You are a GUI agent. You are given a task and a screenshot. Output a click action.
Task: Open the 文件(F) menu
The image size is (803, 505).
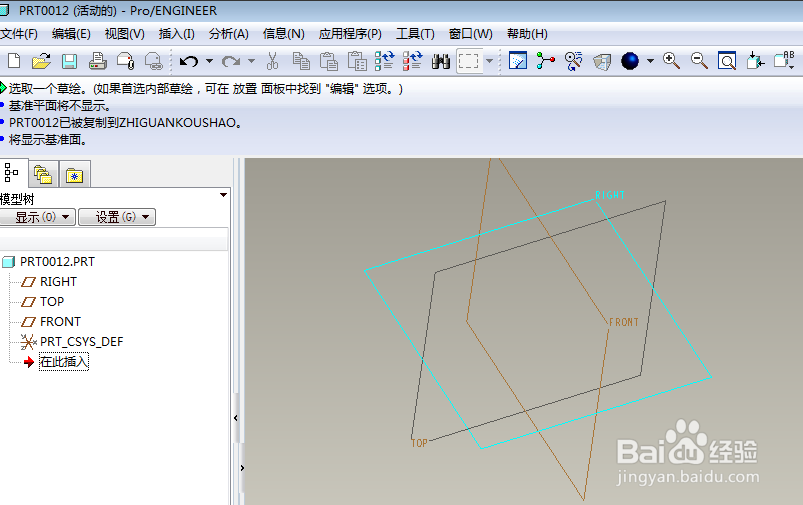pyautogui.click(x=19, y=34)
